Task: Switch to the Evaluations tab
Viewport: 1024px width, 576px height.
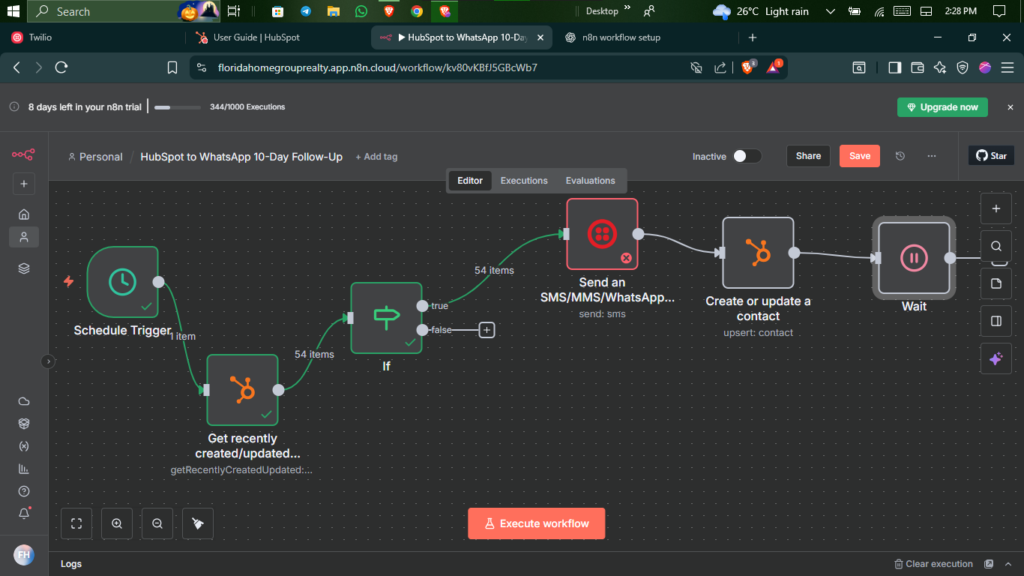Action: (x=590, y=181)
